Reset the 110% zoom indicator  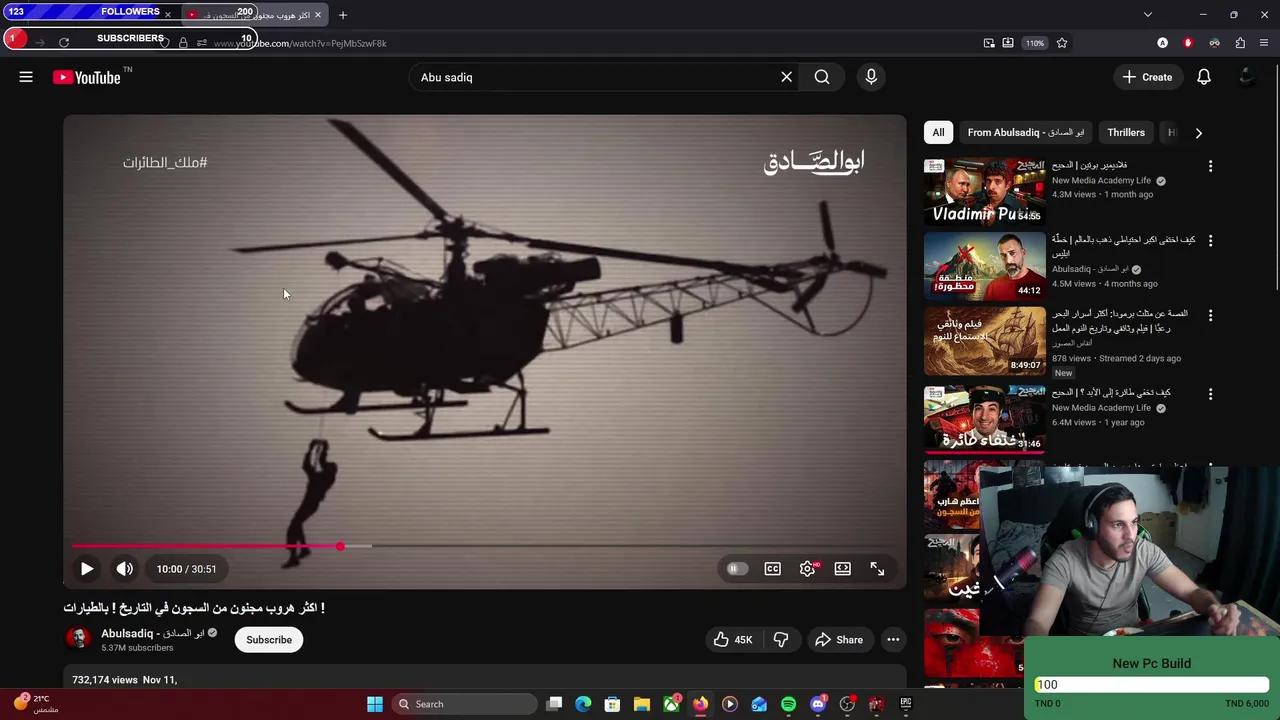coord(1035,43)
